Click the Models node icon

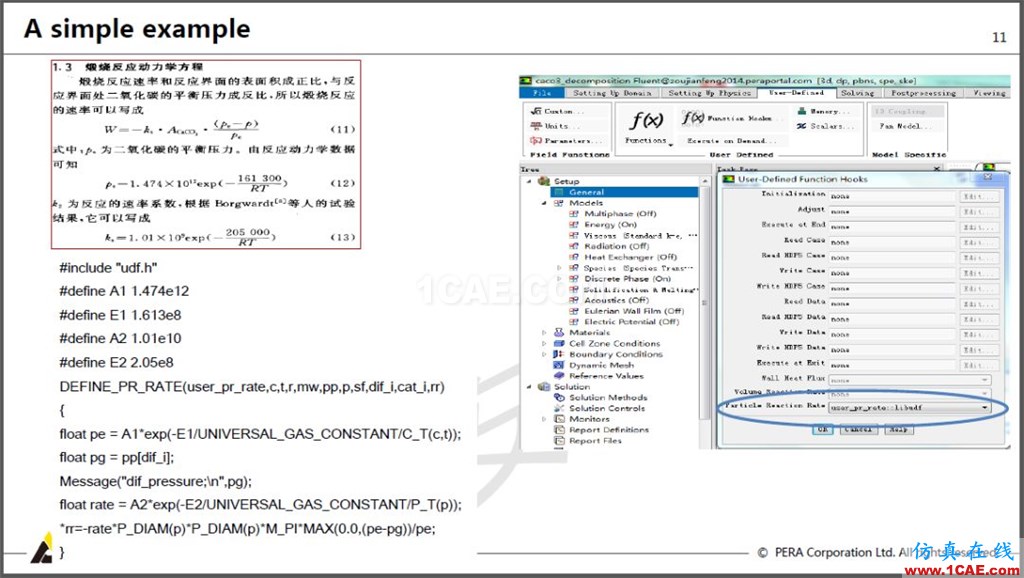point(559,203)
